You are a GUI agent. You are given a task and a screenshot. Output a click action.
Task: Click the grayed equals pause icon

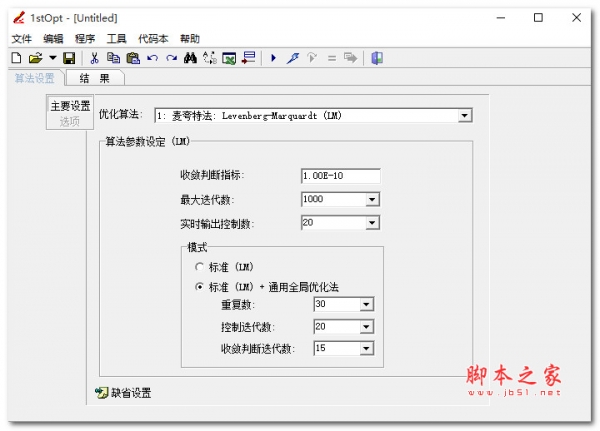point(332,59)
